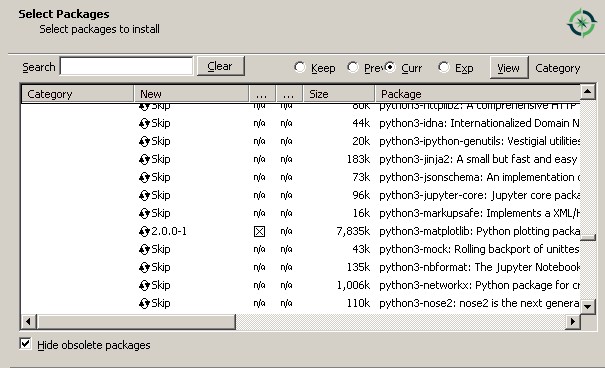Image resolution: width=605 pixels, height=368 pixels.
Task: Click the Clear search button
Action: point(221,66)
